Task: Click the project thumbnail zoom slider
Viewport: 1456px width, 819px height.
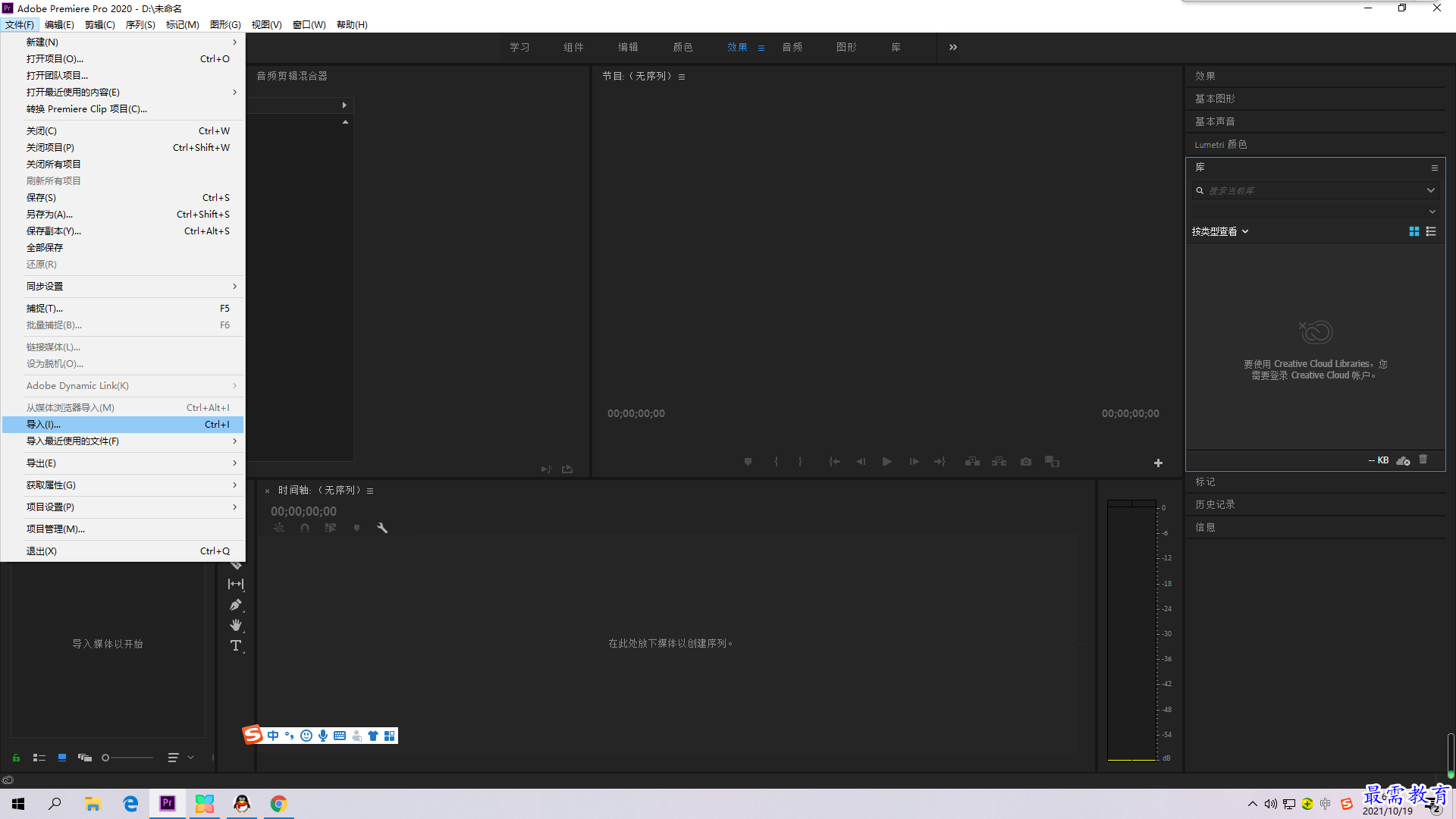Action: [x=127, y=758]
